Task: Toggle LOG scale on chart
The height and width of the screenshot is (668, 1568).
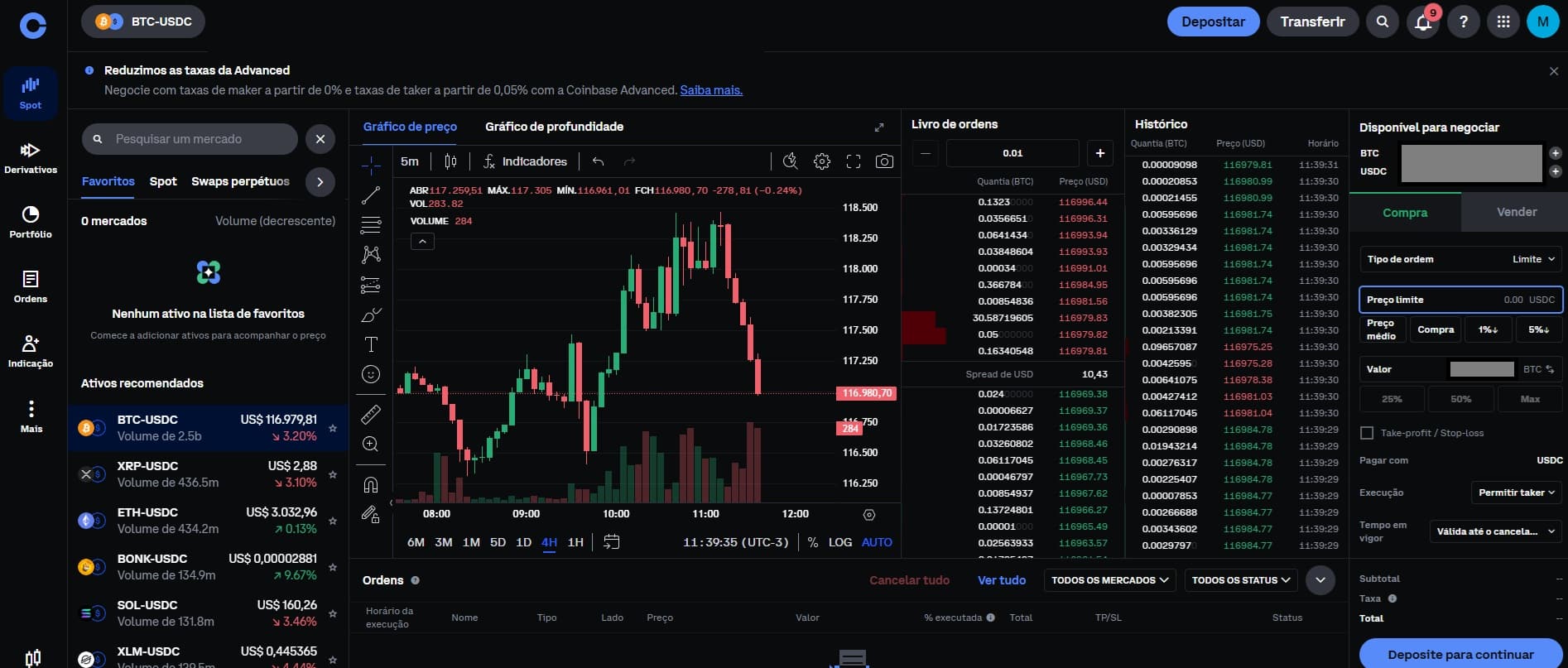Action: (840, 542)
